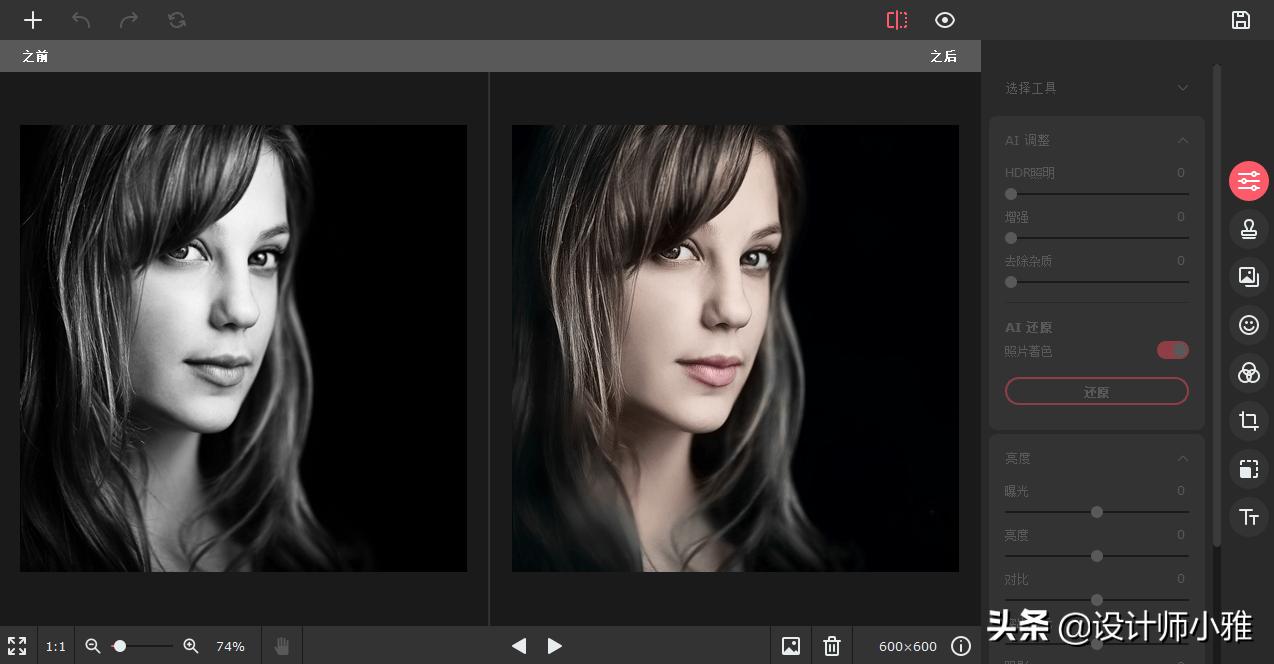
Task: Click the HDR照明 slider handle
Action: click(x=1011, y=194)
